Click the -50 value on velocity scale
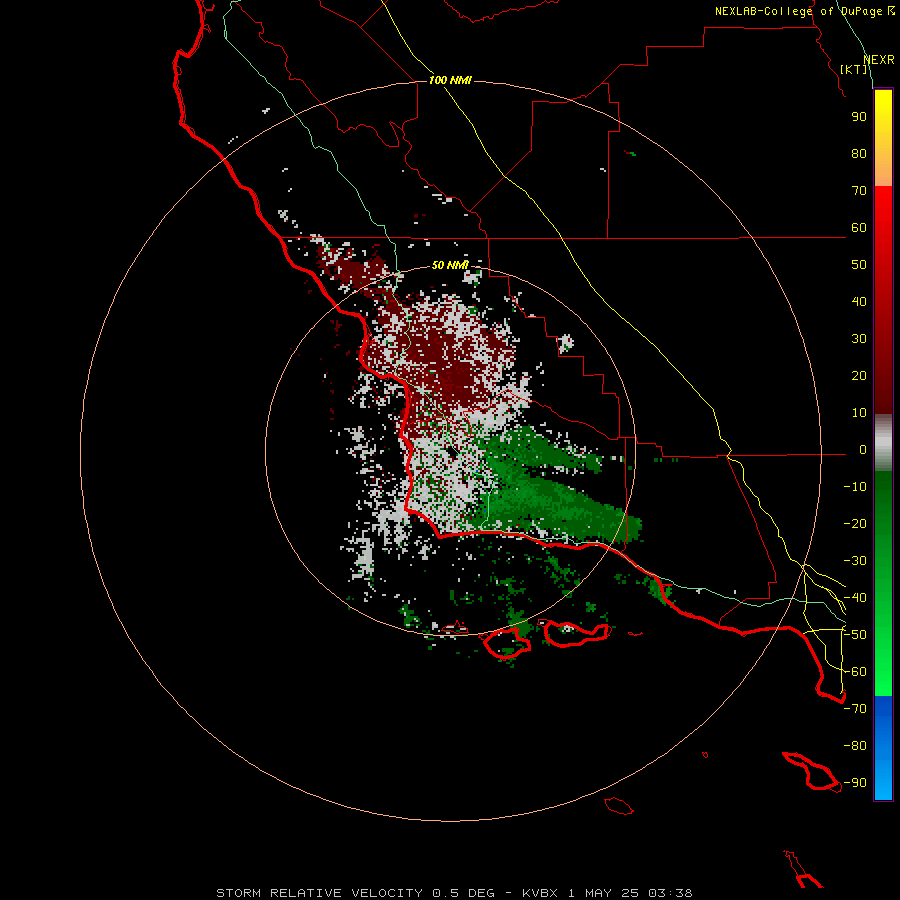900x900 pixels. click(x=855, y=635)
